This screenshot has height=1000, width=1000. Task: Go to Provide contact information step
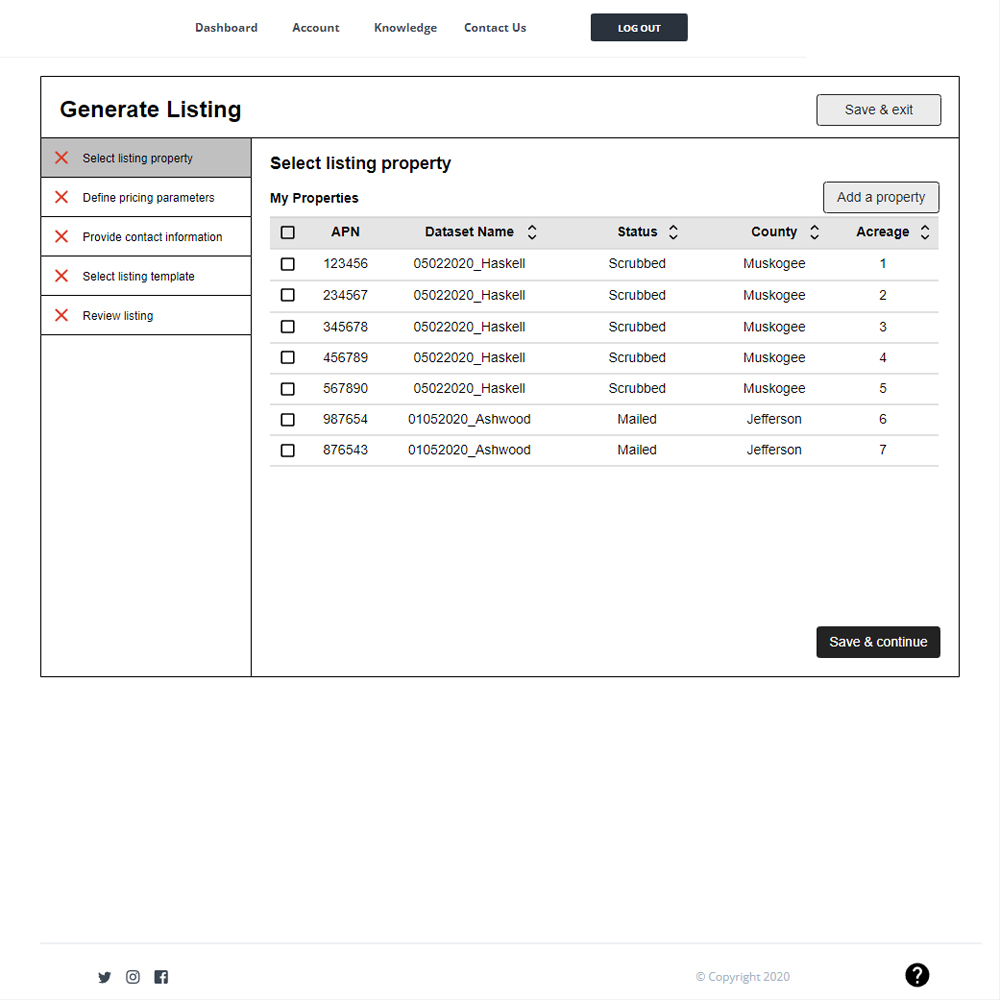pyautogui.click(x=146, y=237)
